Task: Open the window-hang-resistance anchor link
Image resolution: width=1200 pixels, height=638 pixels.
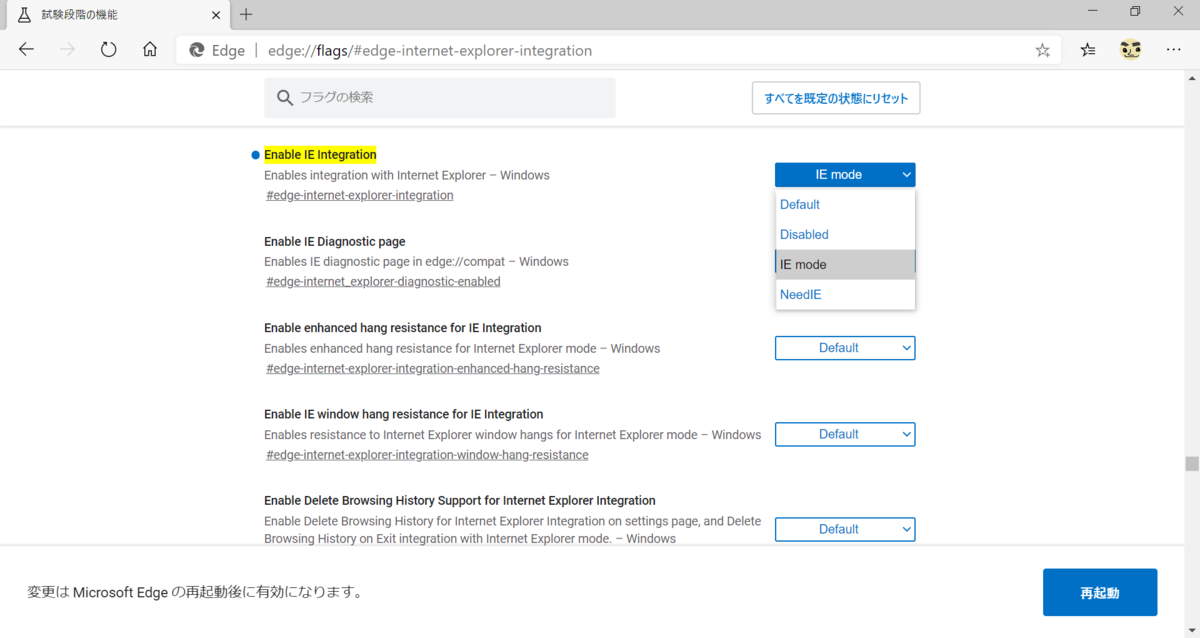Action: [x=427, y=455]
